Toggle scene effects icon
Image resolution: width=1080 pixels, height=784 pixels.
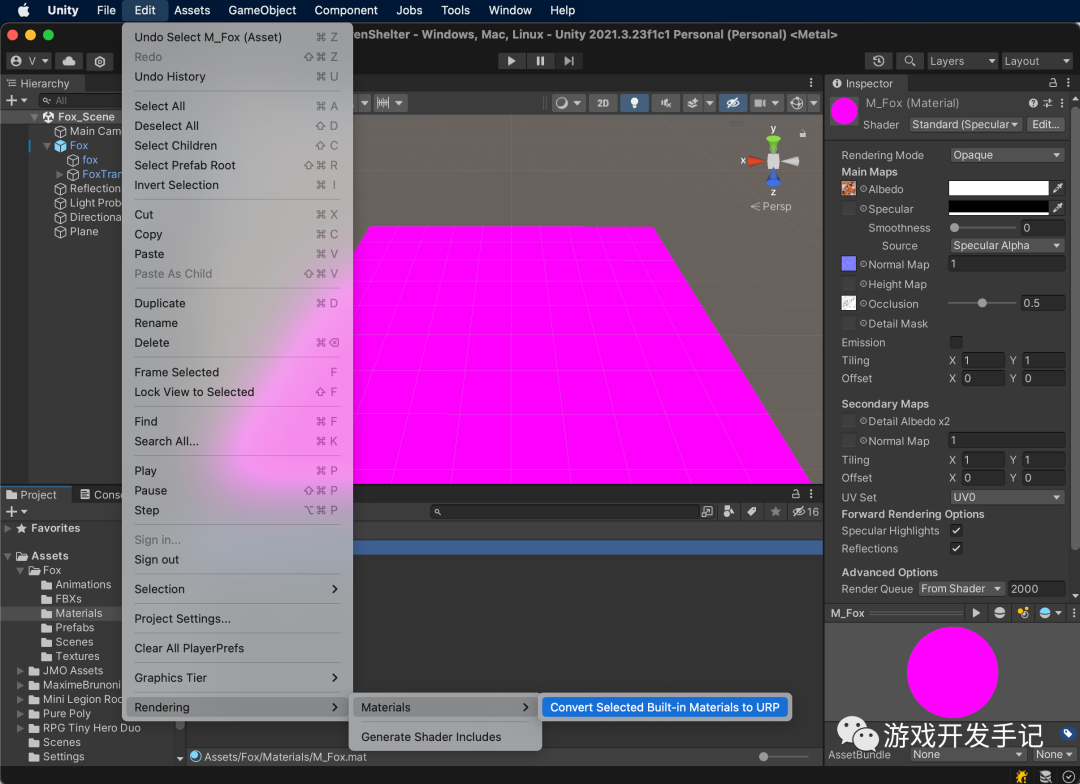pos(692,103)
